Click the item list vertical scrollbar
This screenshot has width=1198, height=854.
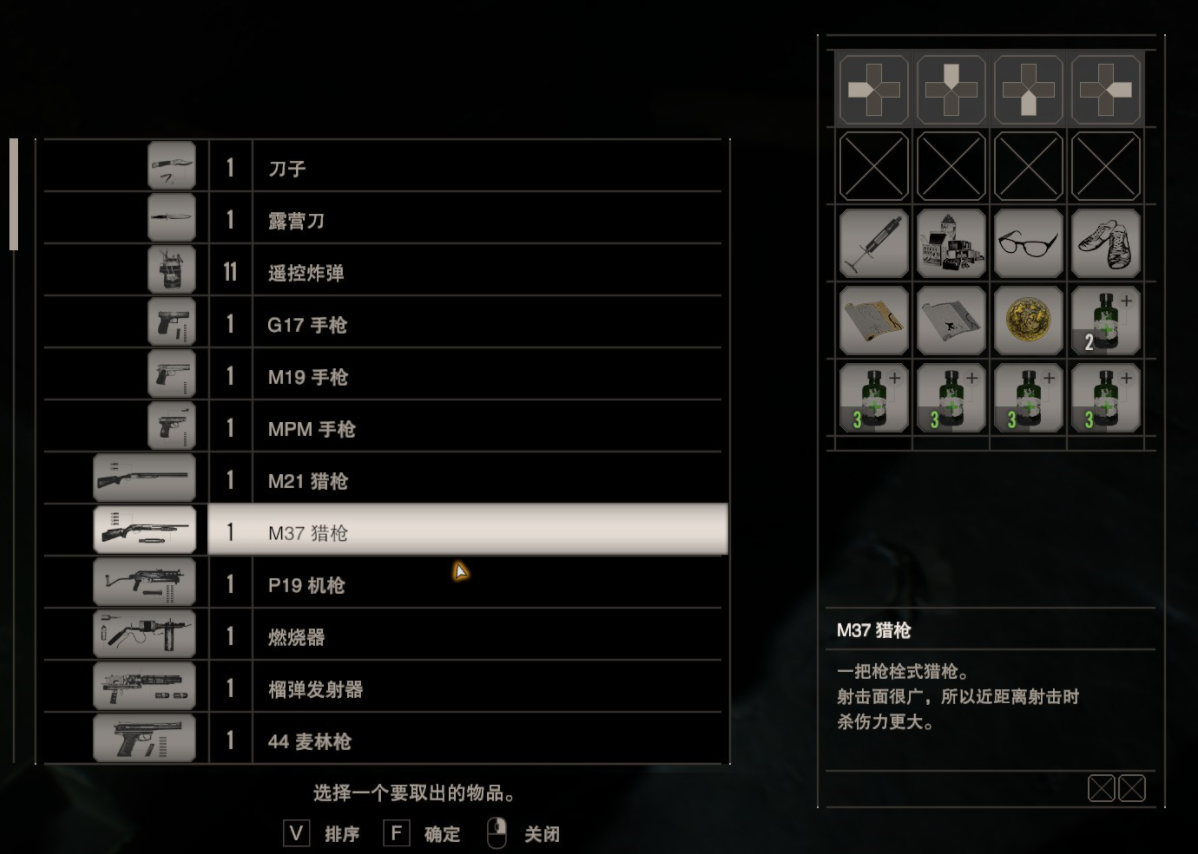point(14,194)
